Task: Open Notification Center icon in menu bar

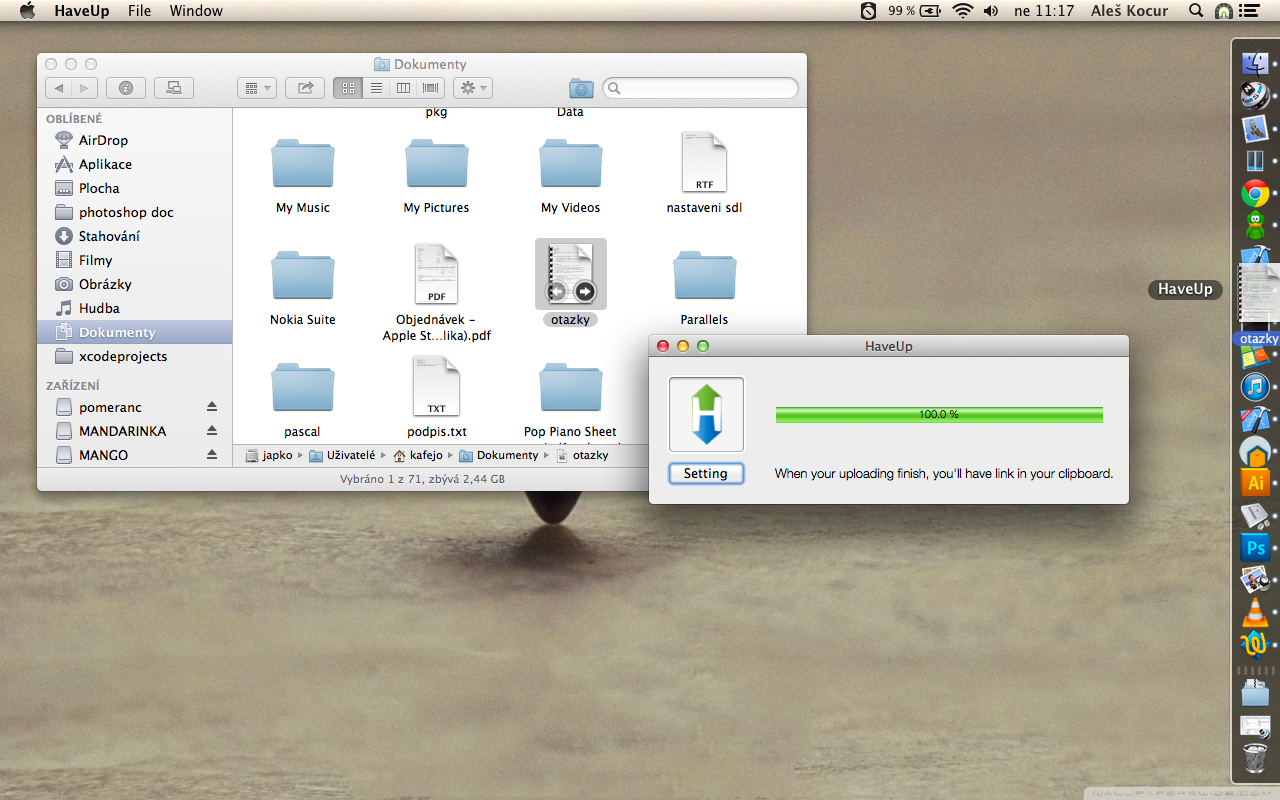Action: (1249, 11)
